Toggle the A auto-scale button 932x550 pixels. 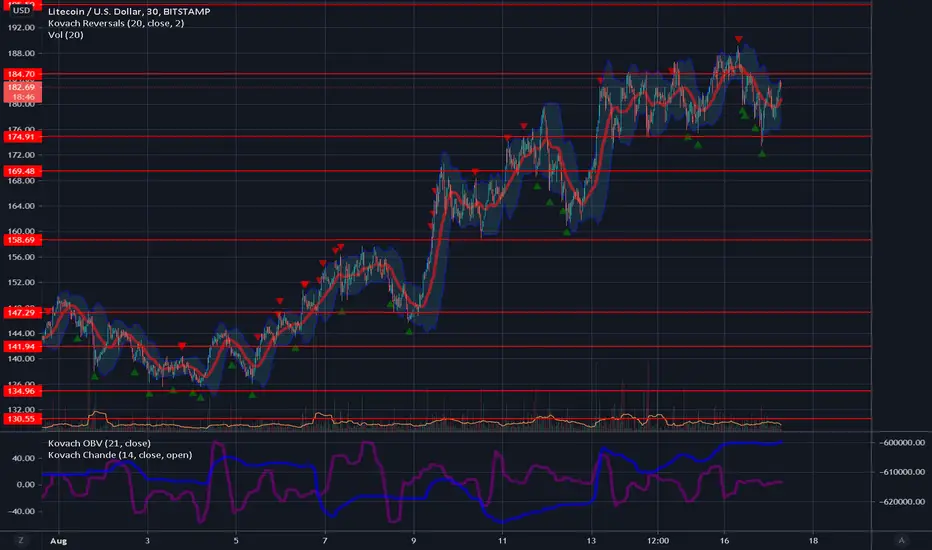click(x=901, y=540)
